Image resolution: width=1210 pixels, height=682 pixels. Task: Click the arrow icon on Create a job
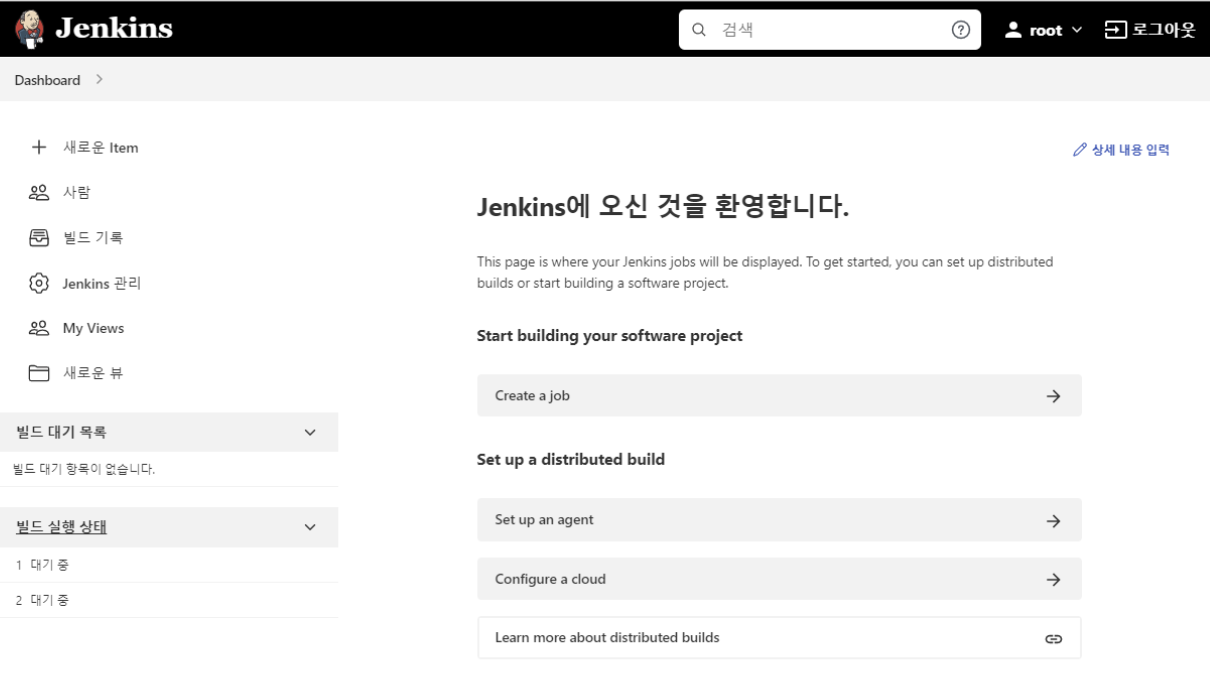click(x=1053, y=396)
